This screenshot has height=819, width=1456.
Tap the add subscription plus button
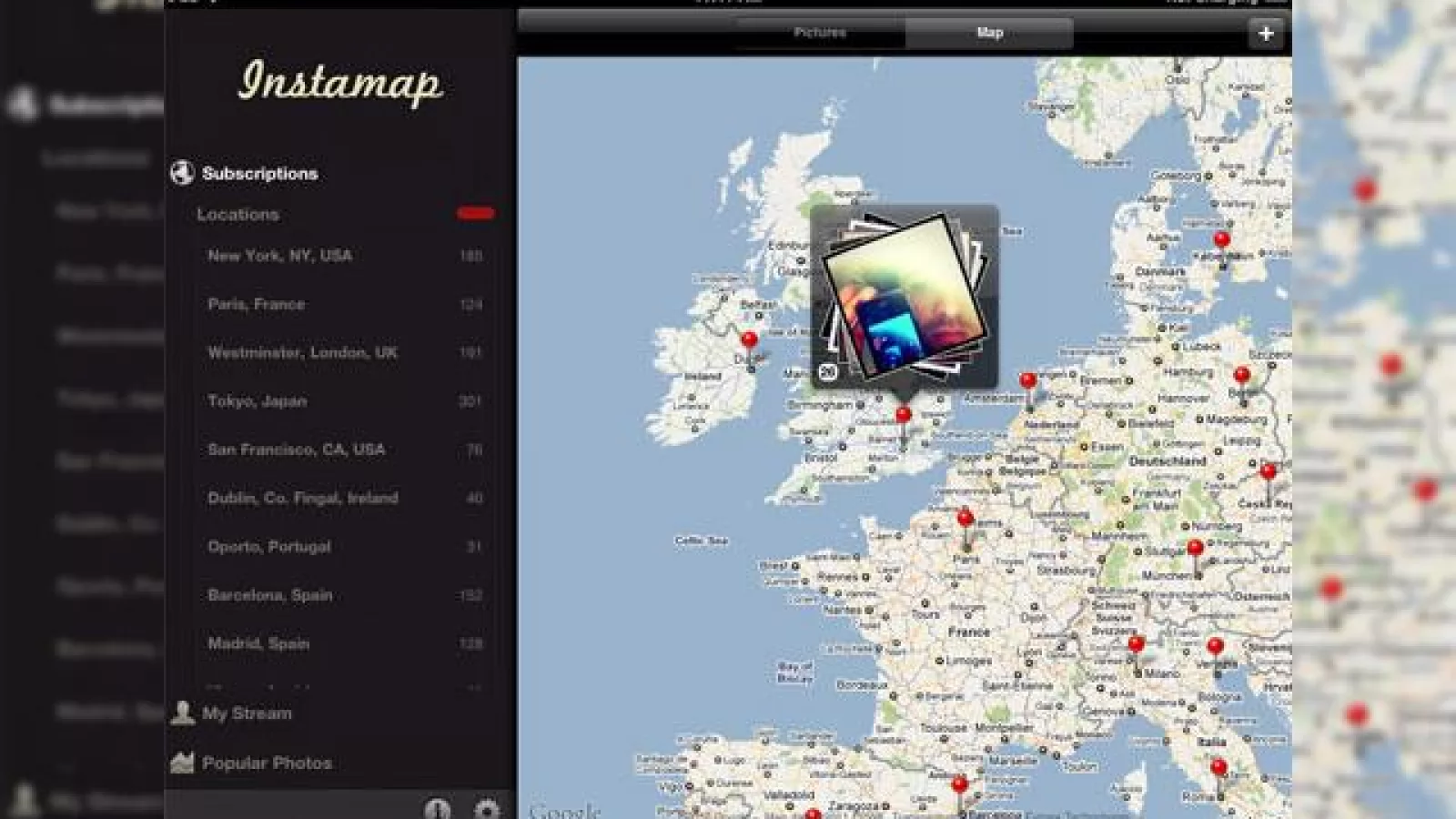pos(1265,33)
